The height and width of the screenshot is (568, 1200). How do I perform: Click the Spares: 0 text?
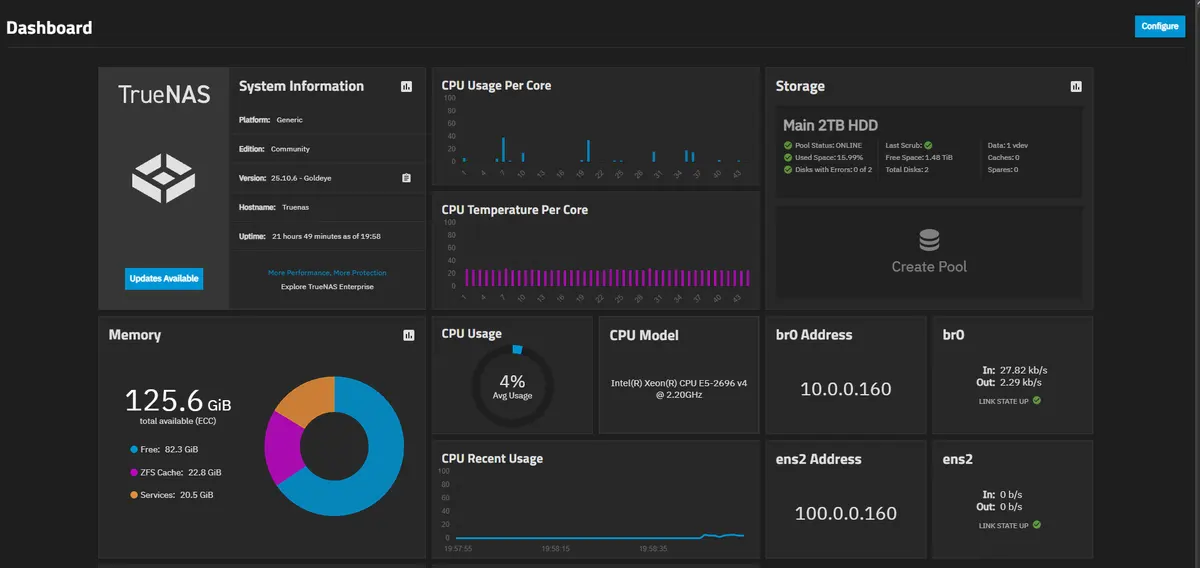(x=1003, y=169)
